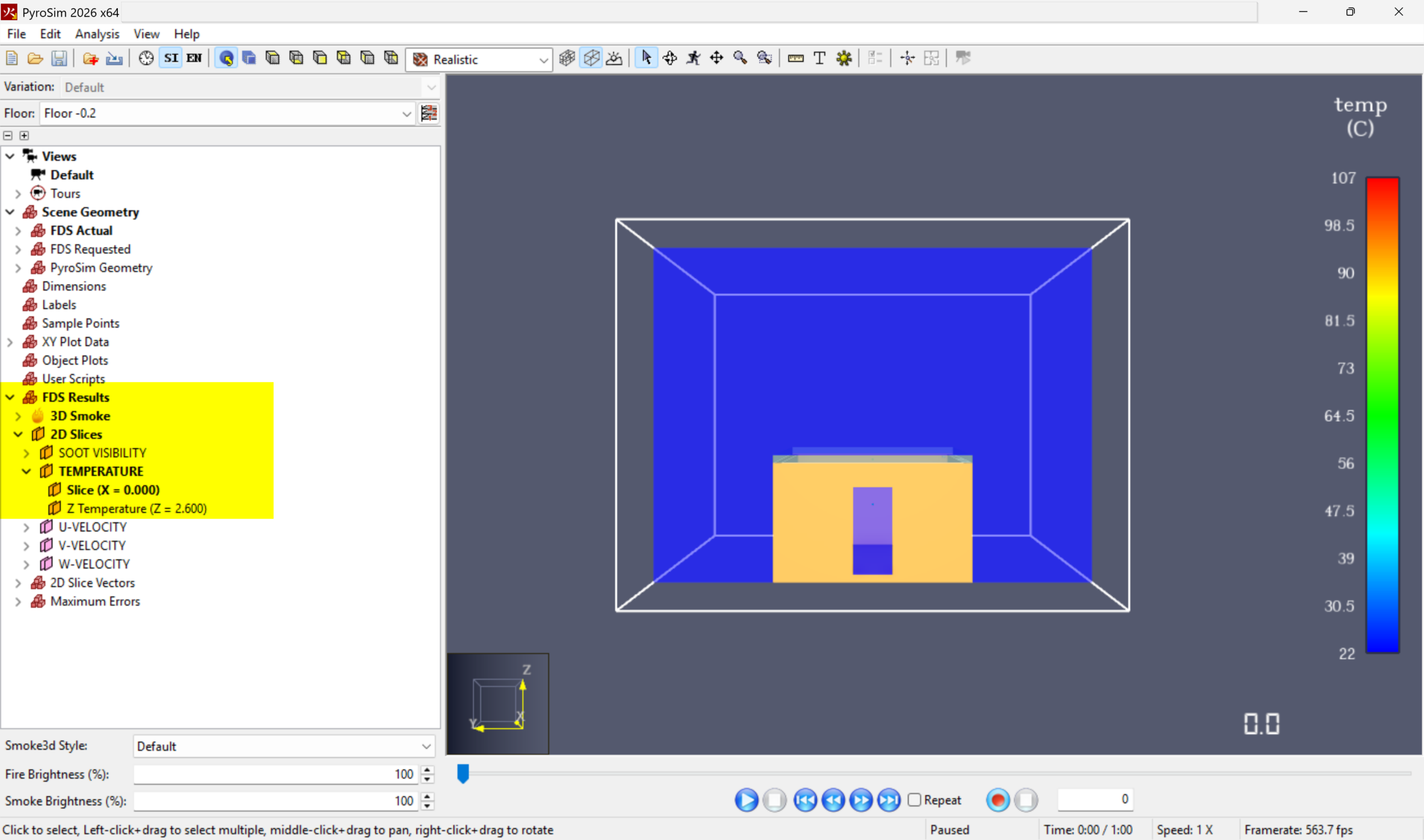Decrease Fire Brightness with down stepper

[x=428, y=779]
